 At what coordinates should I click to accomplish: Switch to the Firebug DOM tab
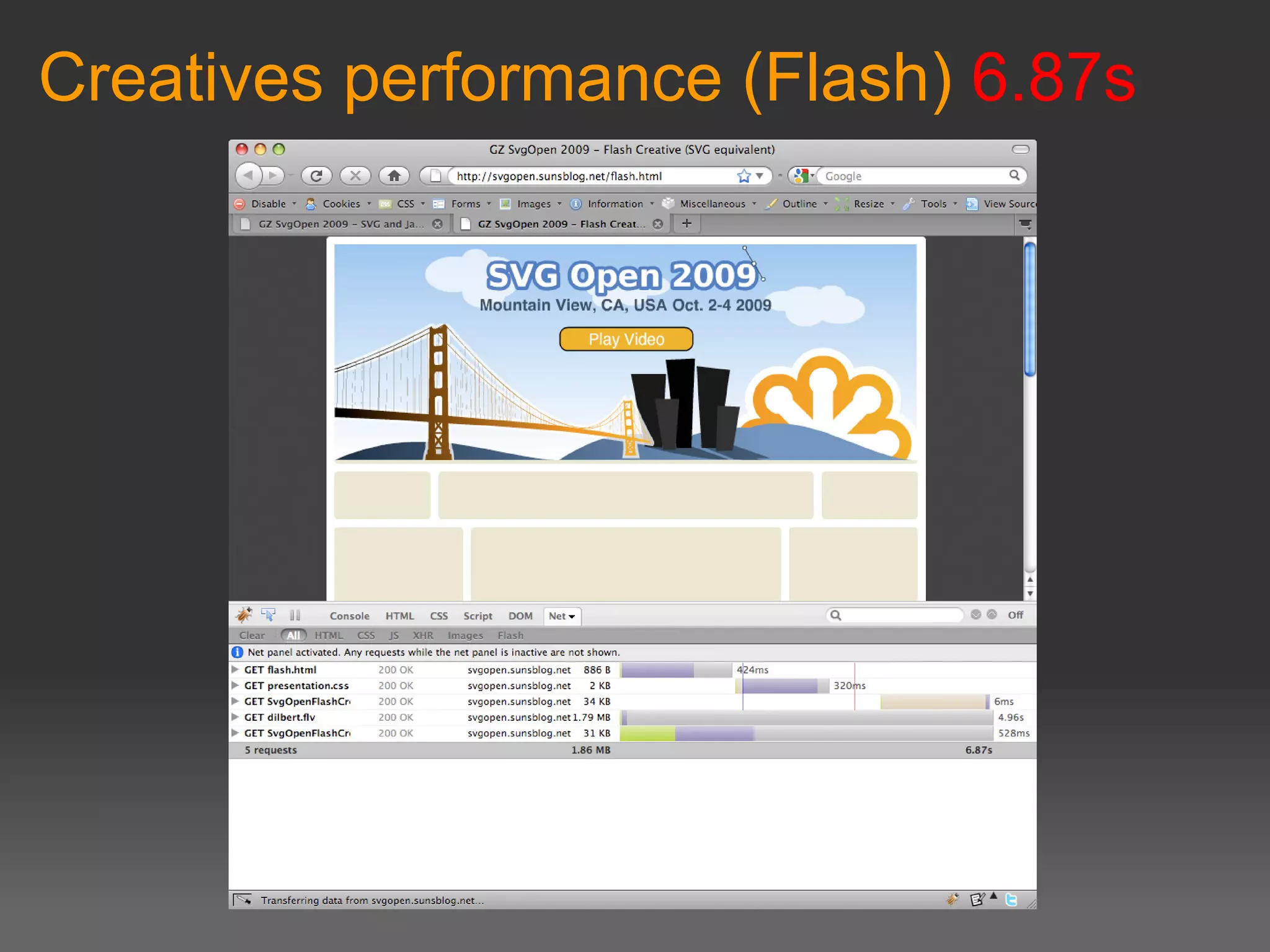point(520,616)
